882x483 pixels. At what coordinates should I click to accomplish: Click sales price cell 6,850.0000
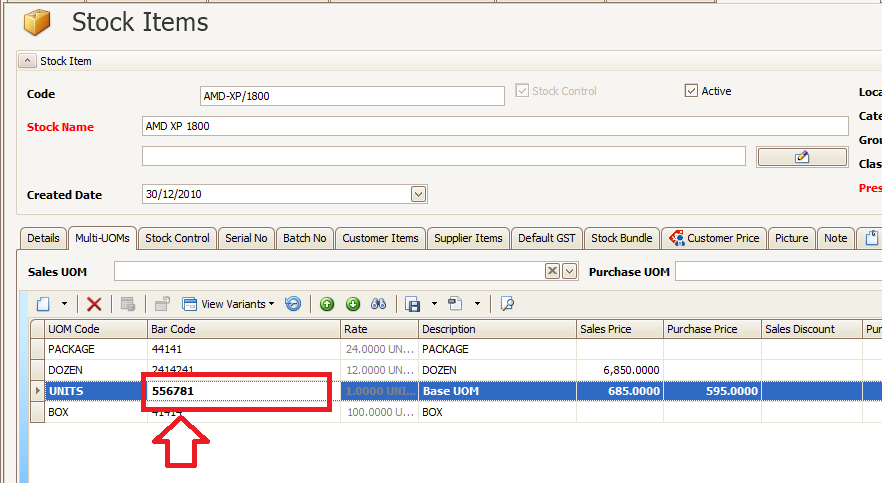click(x=620, y=370)
